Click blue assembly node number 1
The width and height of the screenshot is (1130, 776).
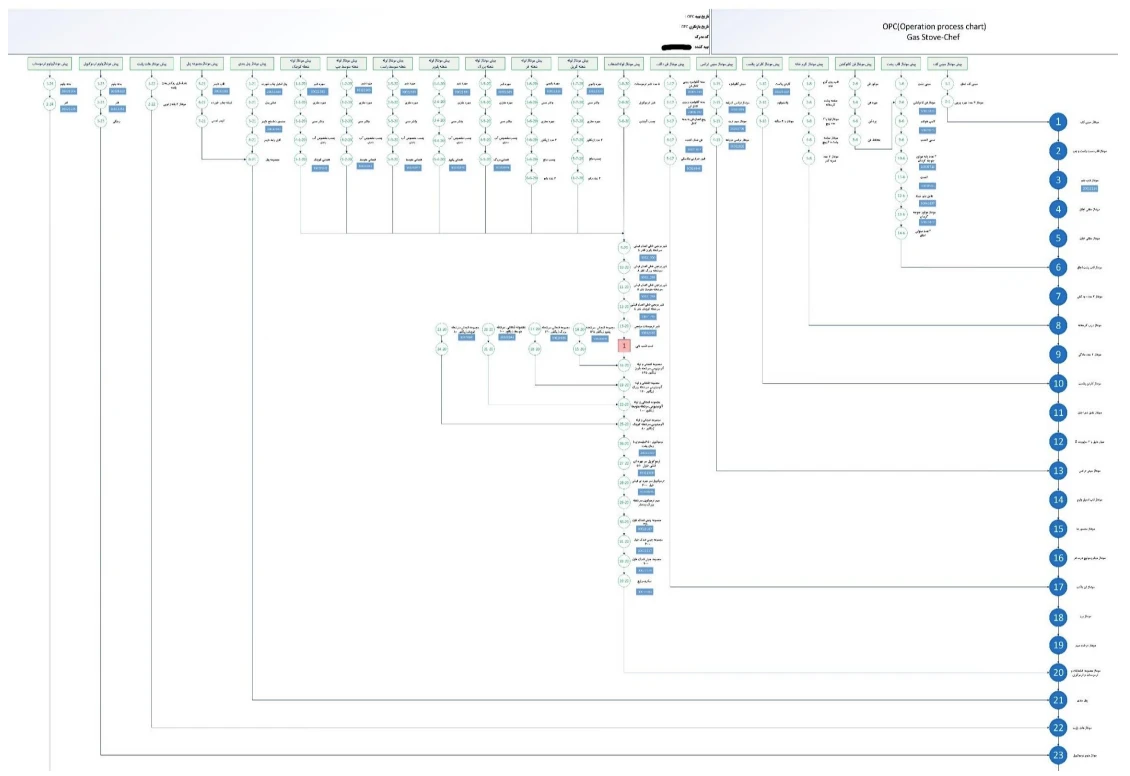click(x=1058, y=122)
